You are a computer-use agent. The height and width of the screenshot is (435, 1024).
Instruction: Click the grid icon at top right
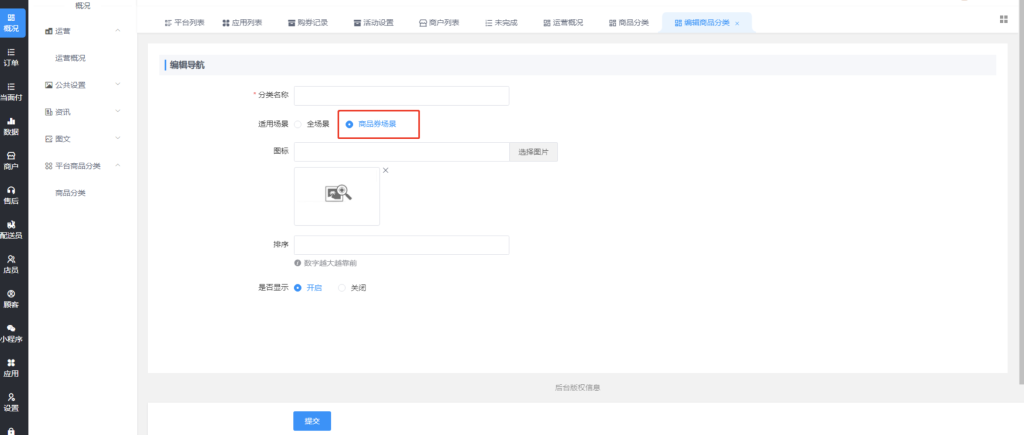pos(1003,20)
